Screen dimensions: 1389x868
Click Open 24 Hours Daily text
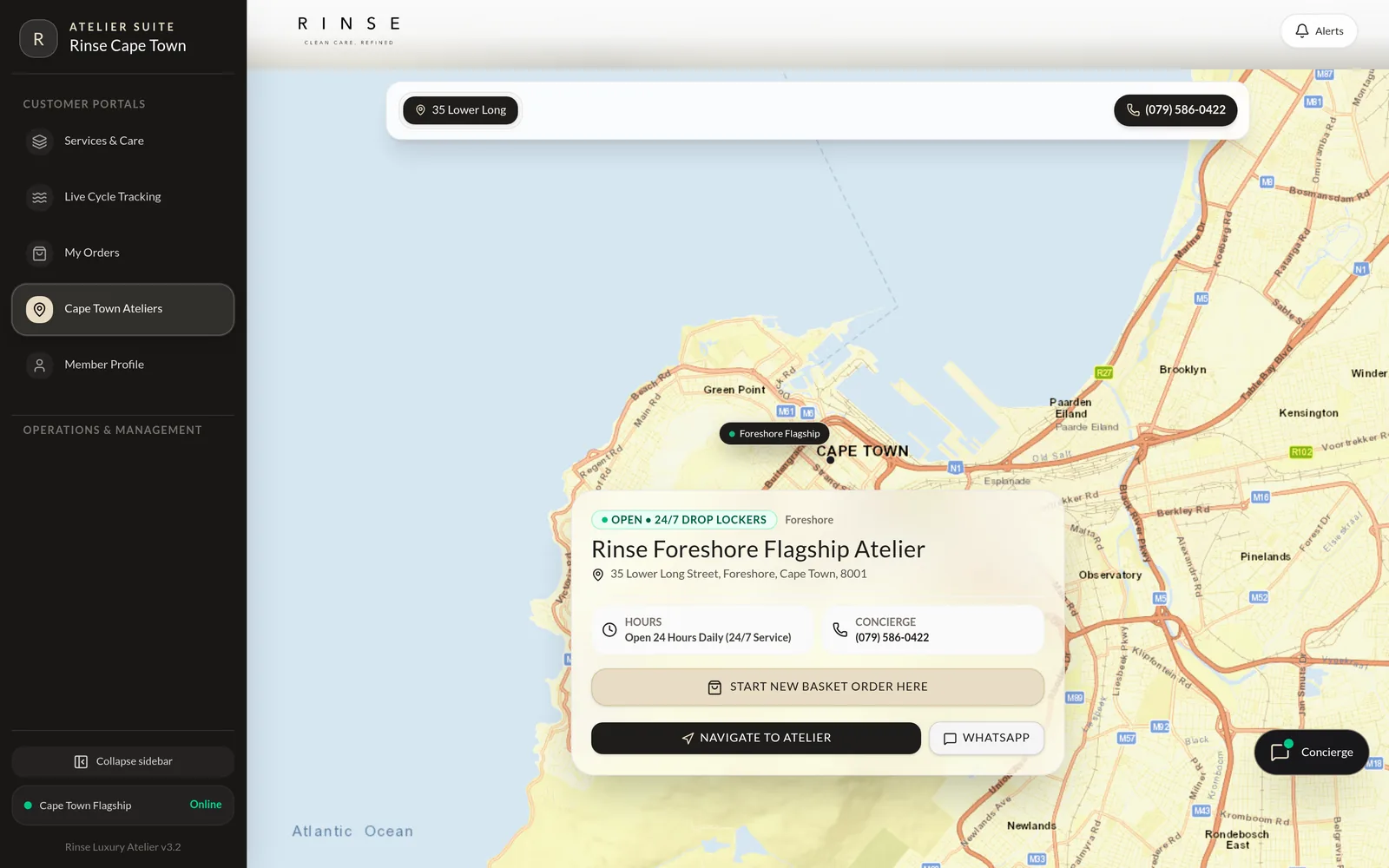click(x=708, y=637)
